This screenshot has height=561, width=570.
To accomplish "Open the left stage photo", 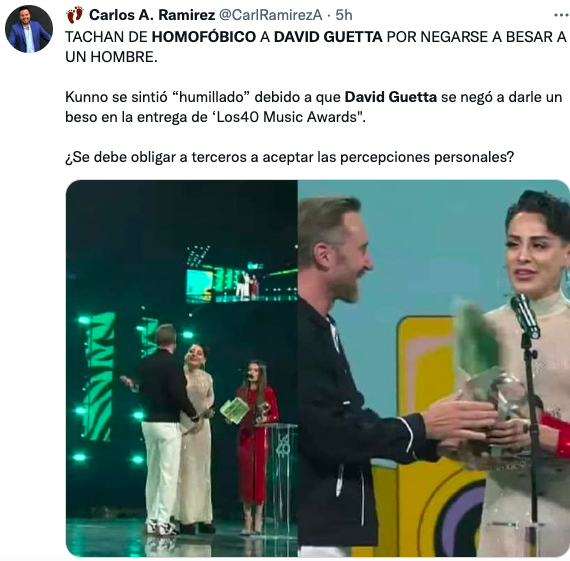I will 182,368.
